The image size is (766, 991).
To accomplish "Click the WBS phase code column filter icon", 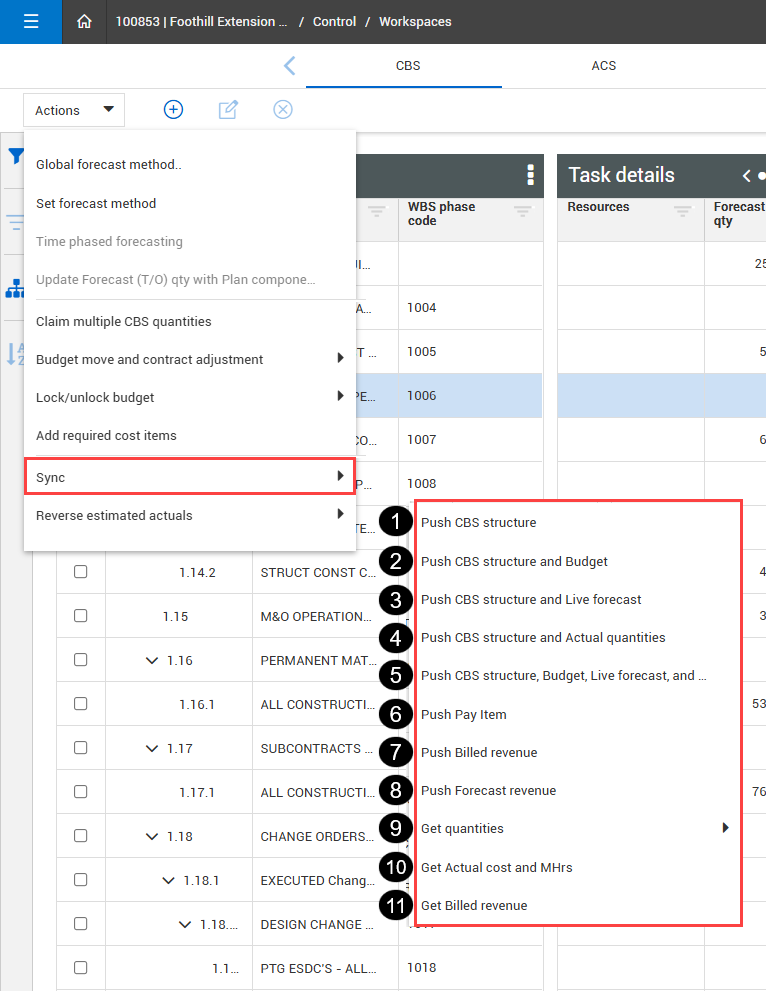I will coord(522,211).
